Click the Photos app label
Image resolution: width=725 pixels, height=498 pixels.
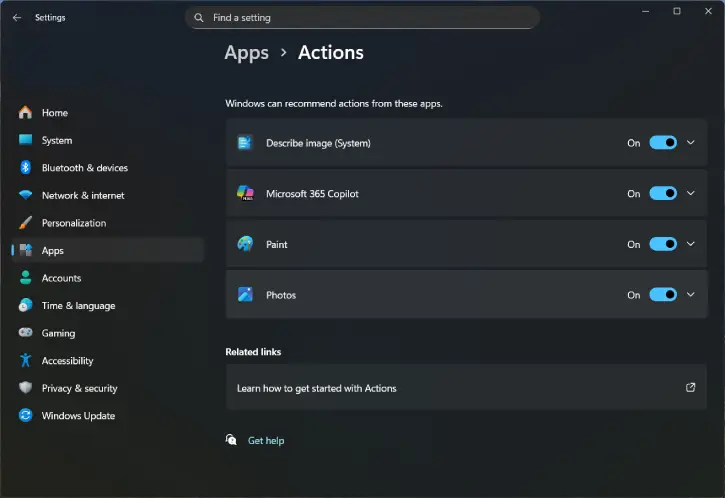(x=281, y=295)
